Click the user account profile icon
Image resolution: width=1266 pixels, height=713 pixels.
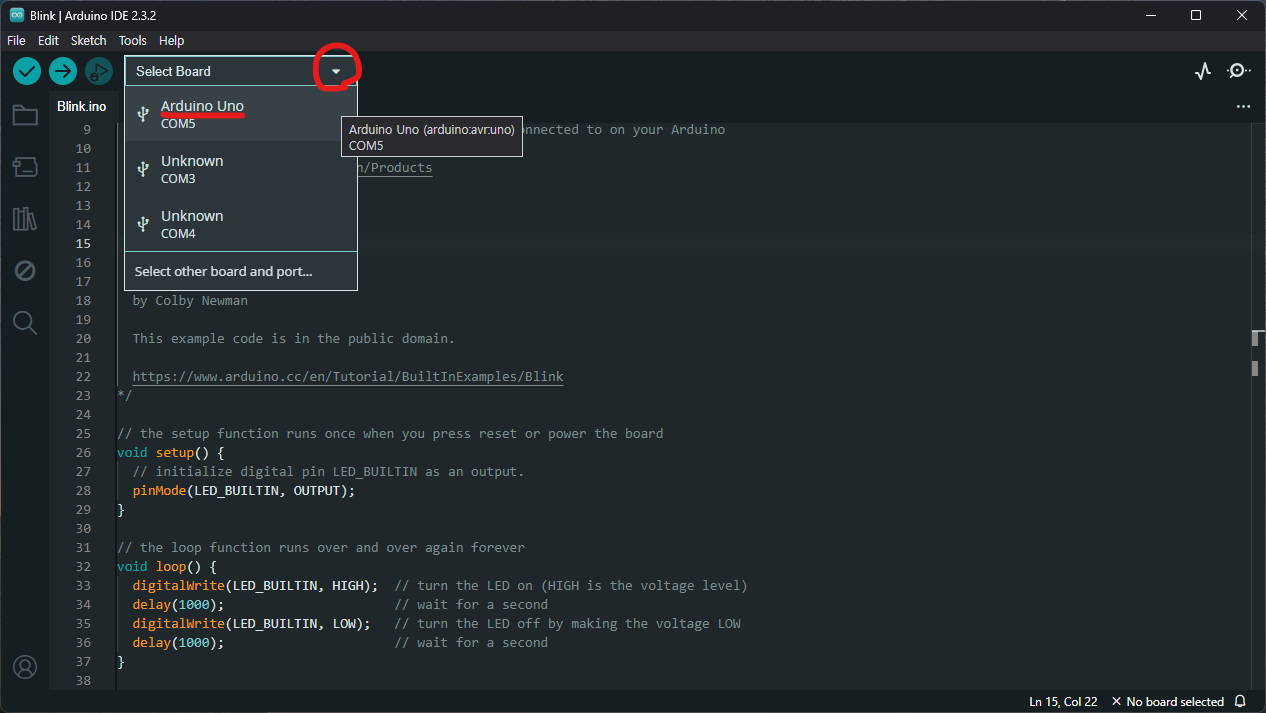tap(25, 667)
